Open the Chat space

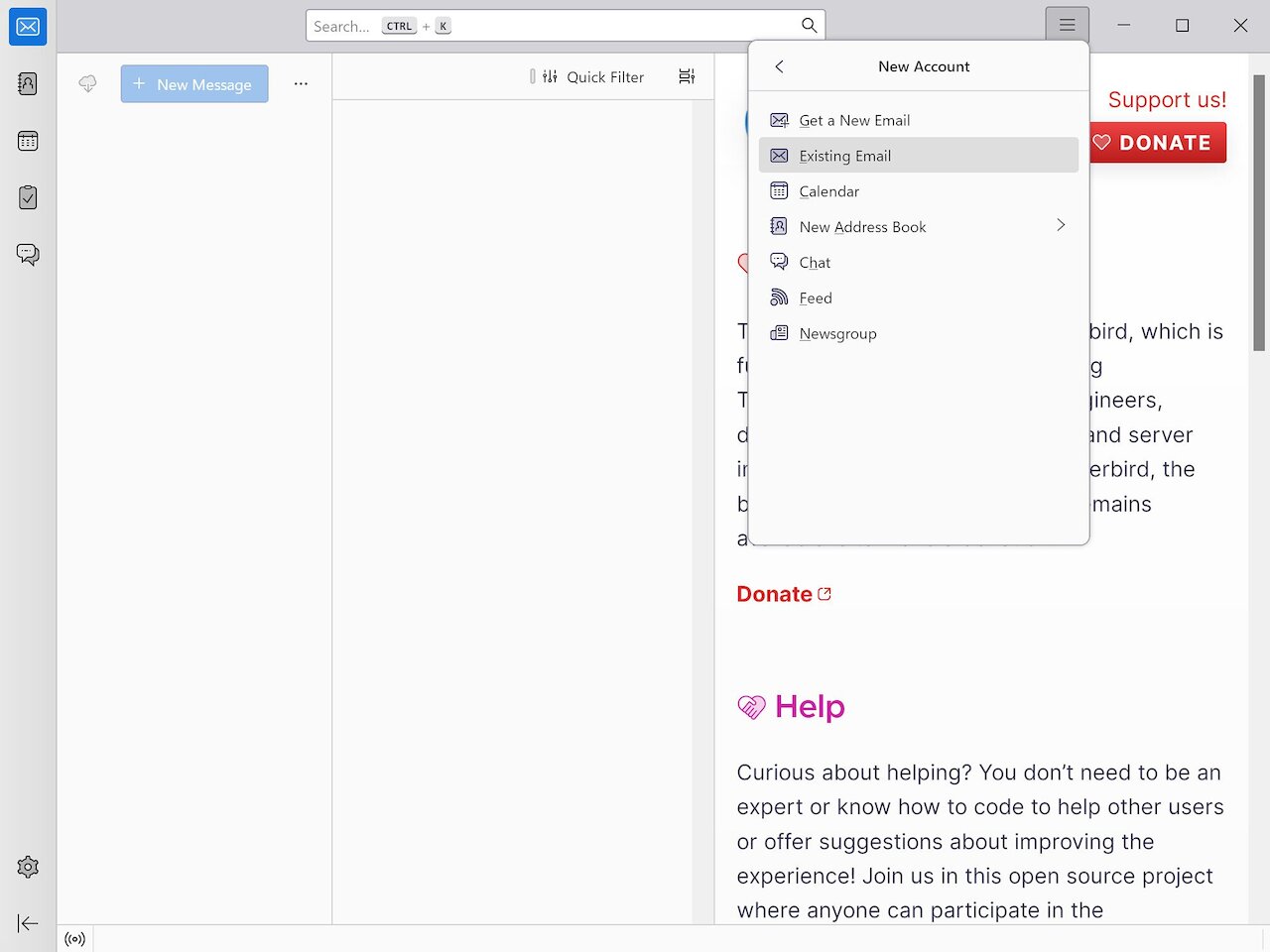click(x=27, y=254)
